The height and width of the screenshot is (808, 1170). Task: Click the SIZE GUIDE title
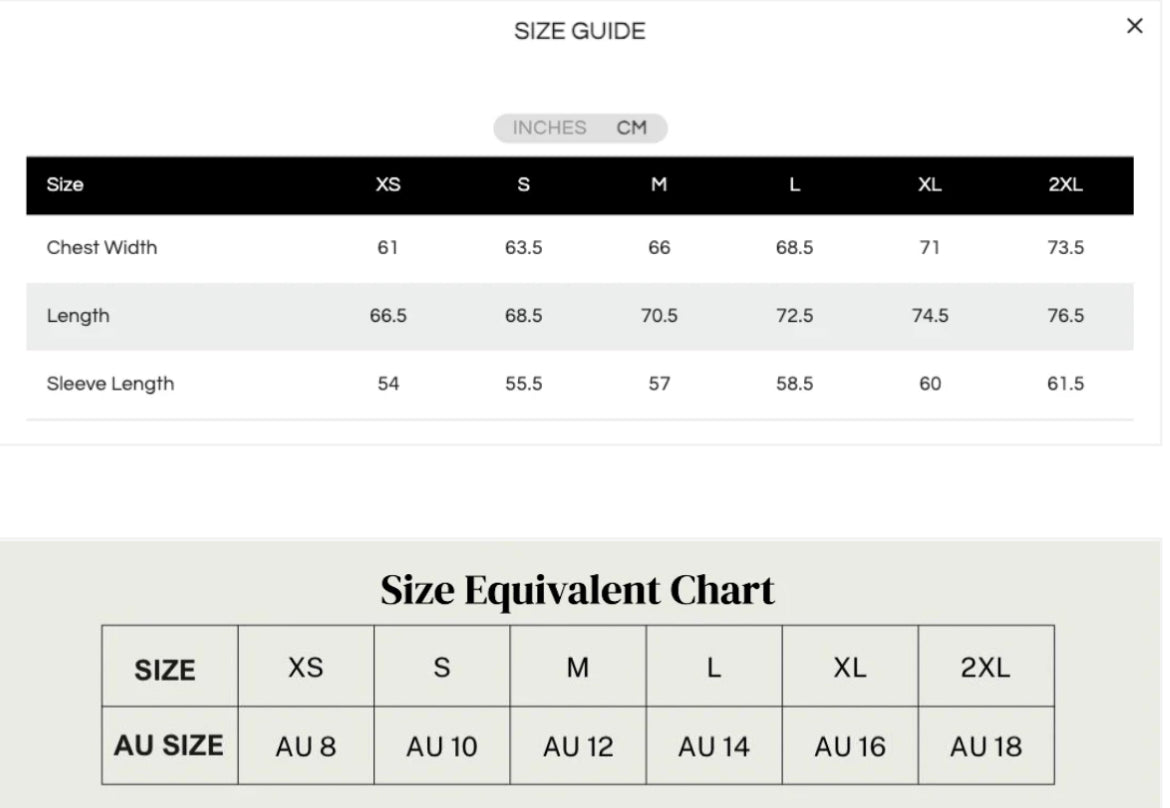580,31
